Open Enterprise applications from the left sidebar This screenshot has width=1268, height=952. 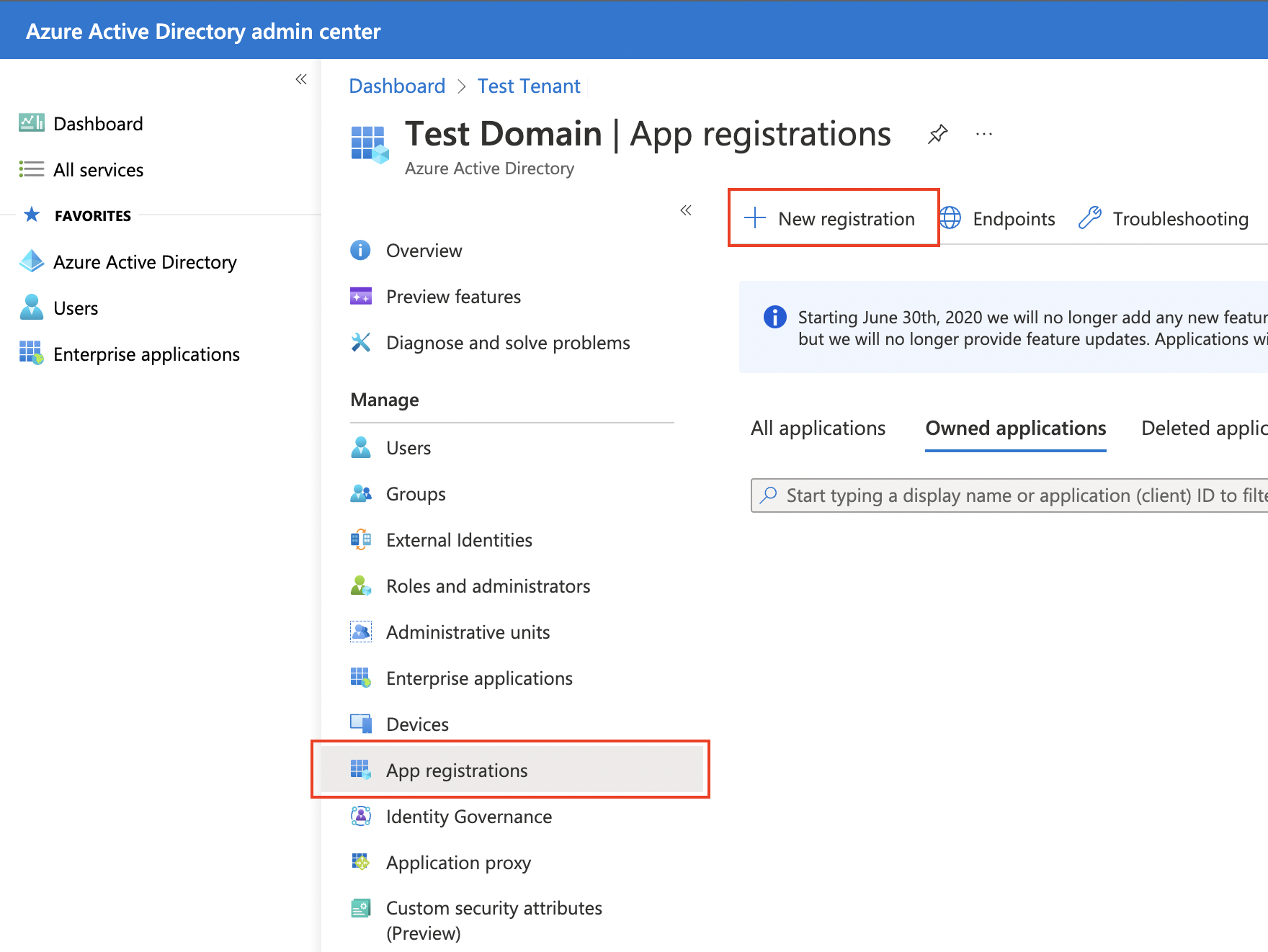146,354
